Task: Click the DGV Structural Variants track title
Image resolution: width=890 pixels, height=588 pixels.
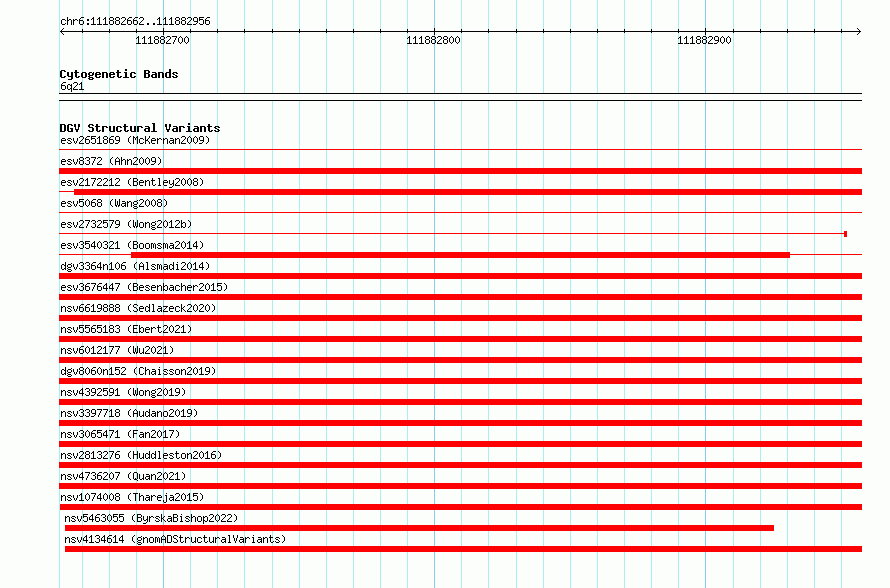Action: [x=140, y=128]
